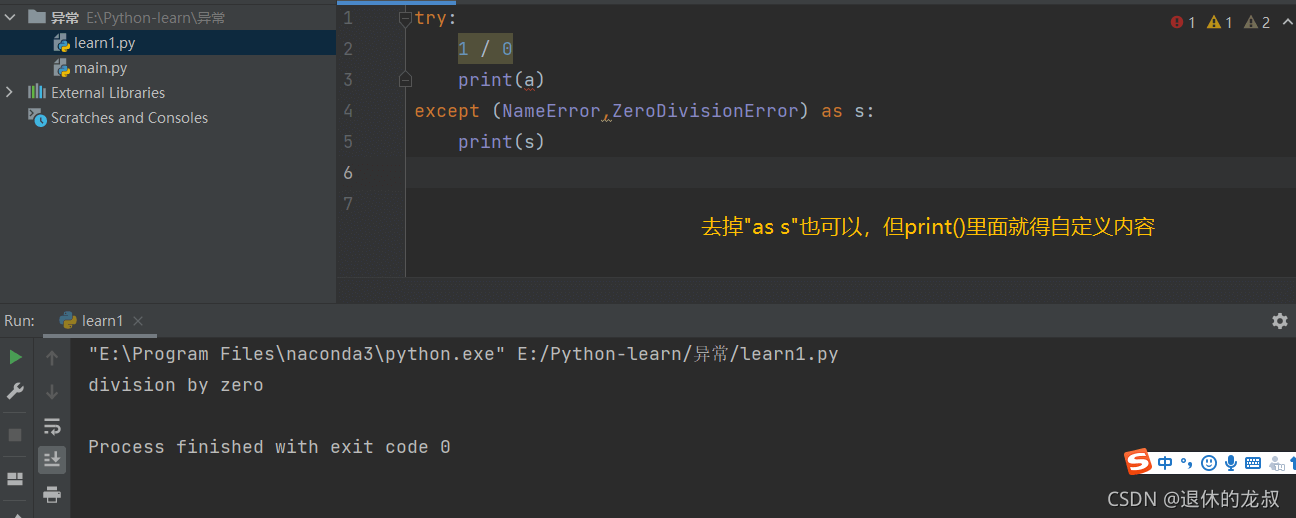Image resolution: width=1296 pixels, height=518 pixels.
Task: Click the Sogou voice input microphone icon
Action: (x=1231, y=463)
